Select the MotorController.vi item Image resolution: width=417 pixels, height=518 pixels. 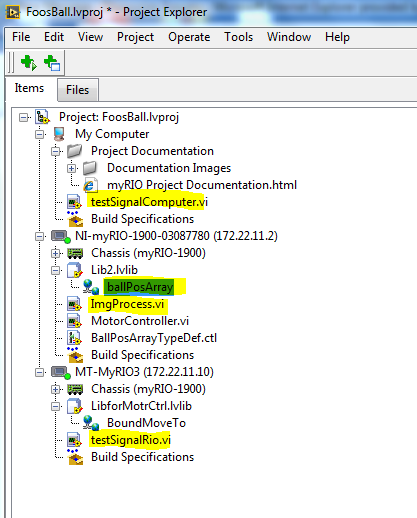tap(140, 321)
